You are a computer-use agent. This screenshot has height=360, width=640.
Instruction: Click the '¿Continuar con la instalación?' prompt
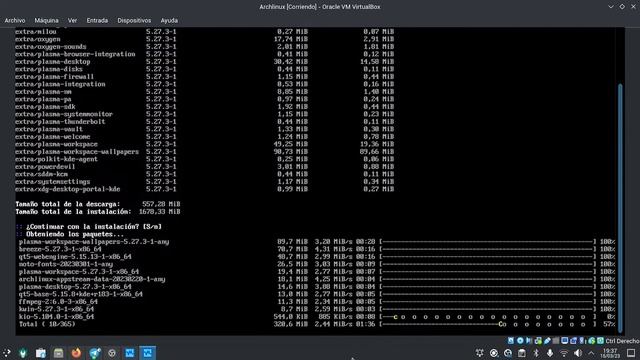click(89, 227)
